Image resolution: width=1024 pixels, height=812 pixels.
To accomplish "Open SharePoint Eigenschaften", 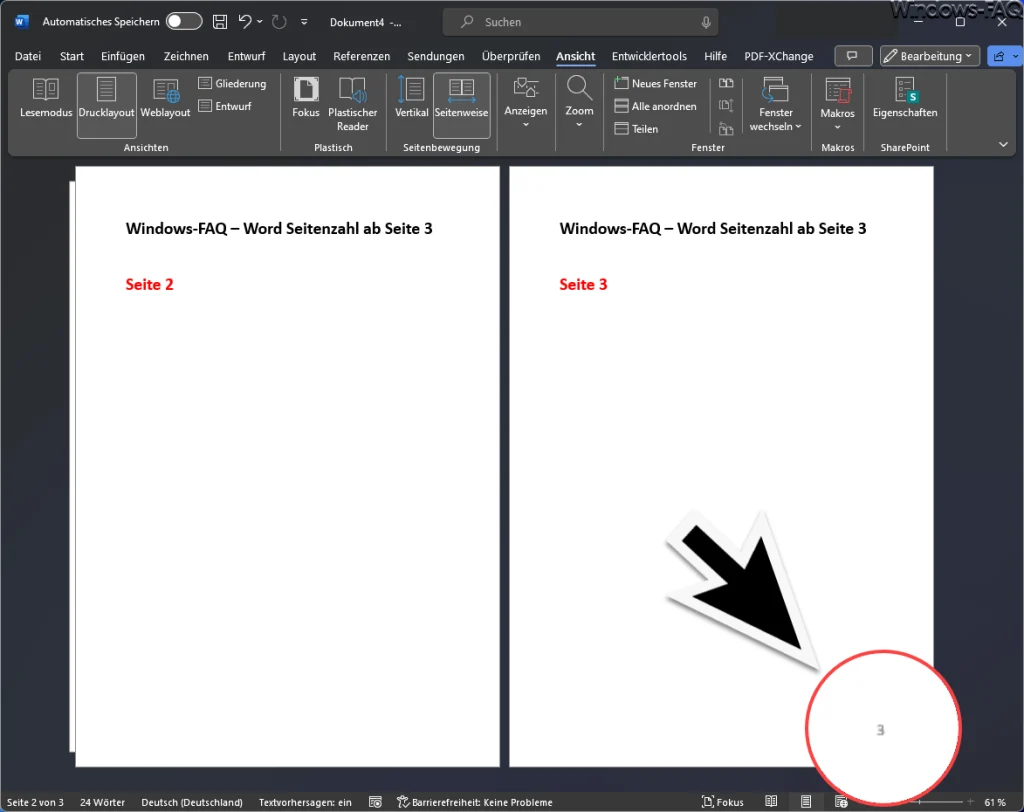I will (904, 98).
